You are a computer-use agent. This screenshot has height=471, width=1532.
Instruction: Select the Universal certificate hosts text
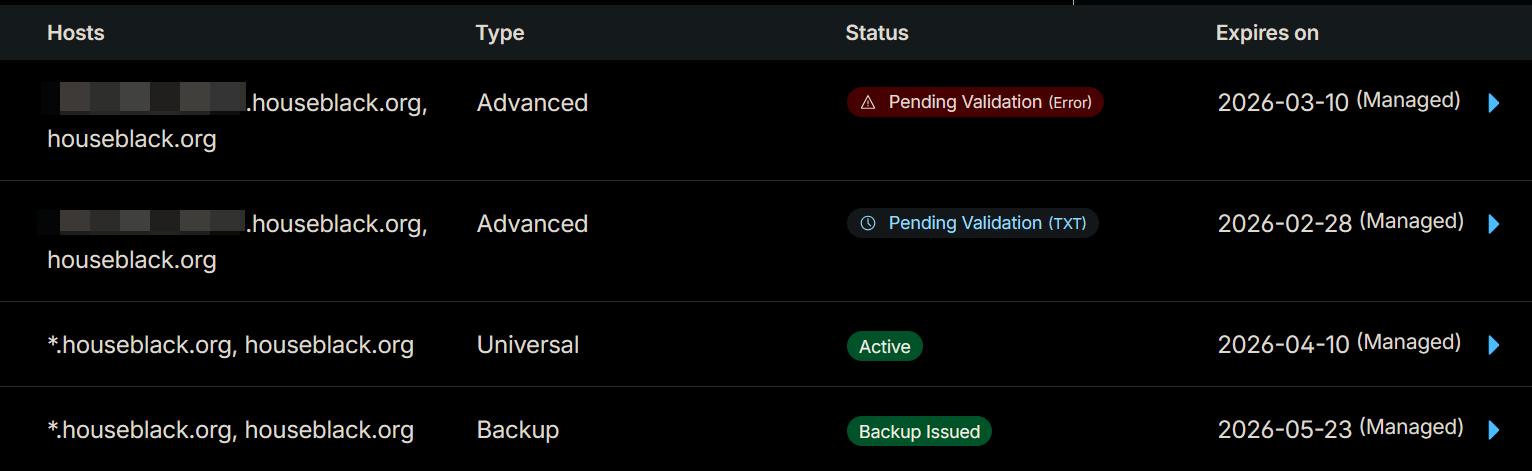coord(230,345)
